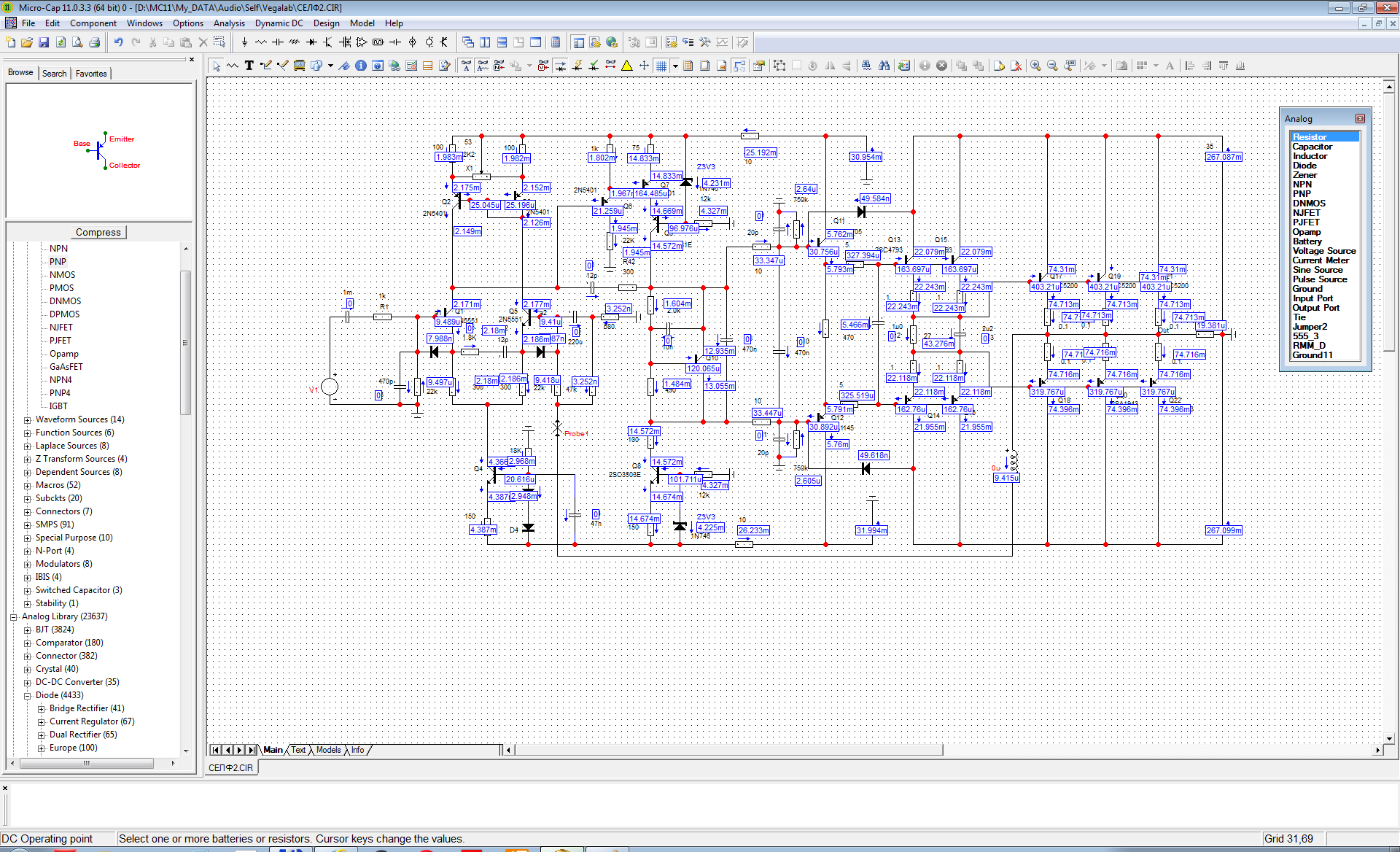Click the Zoom In magnifier icon
Viewport: 1400px width, 852px height.
[x=1035, y=66]
